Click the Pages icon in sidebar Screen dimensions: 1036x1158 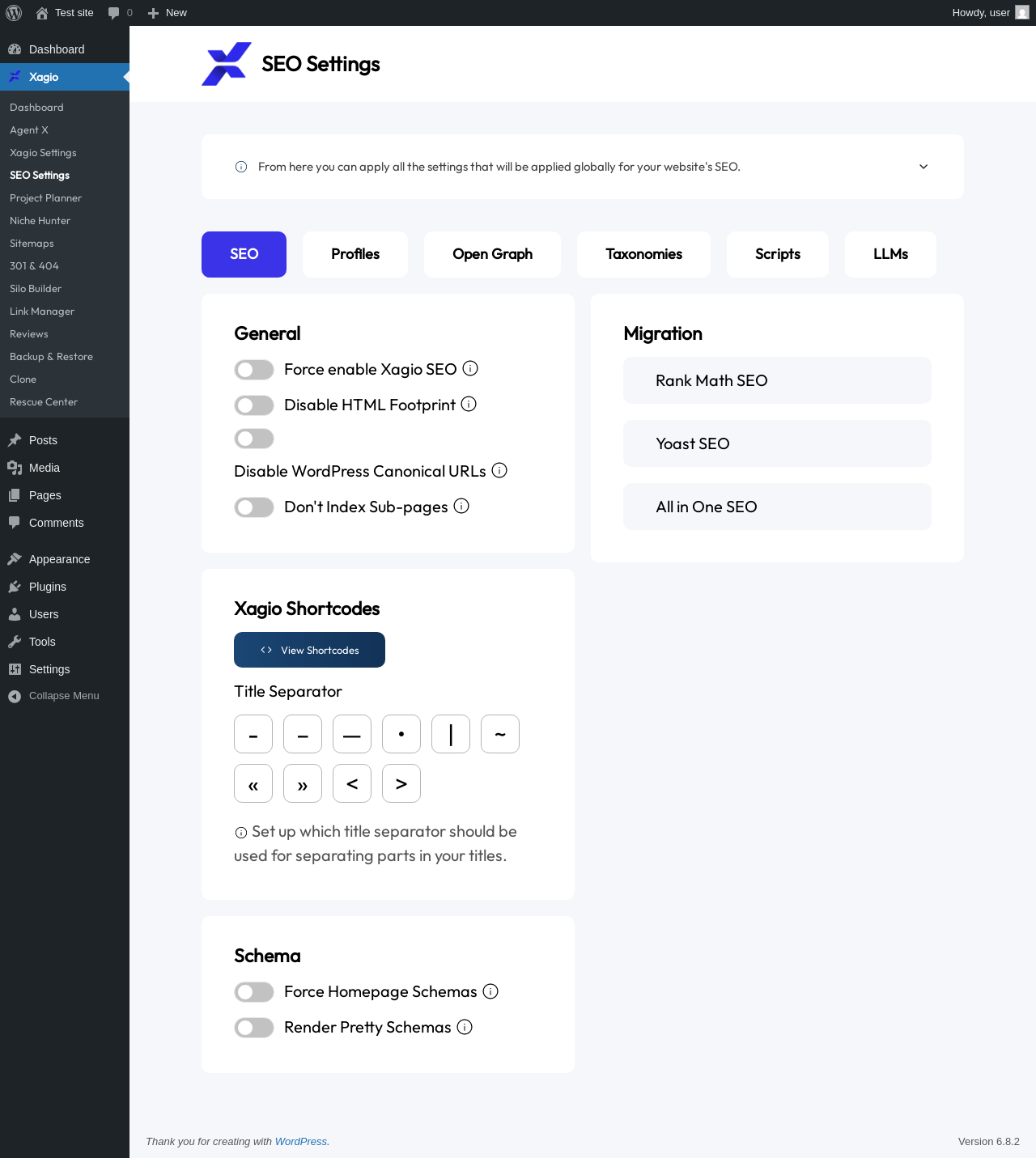(x=15, y=495)
